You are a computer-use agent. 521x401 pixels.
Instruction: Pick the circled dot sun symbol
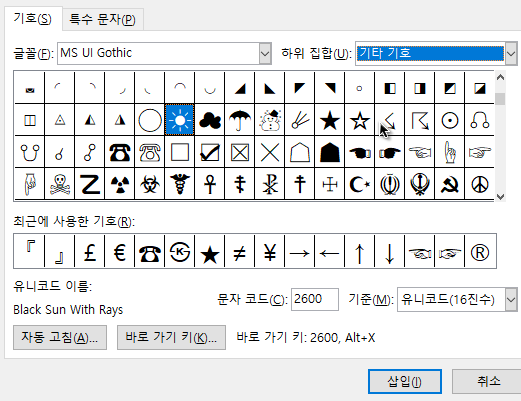point(450,120)
